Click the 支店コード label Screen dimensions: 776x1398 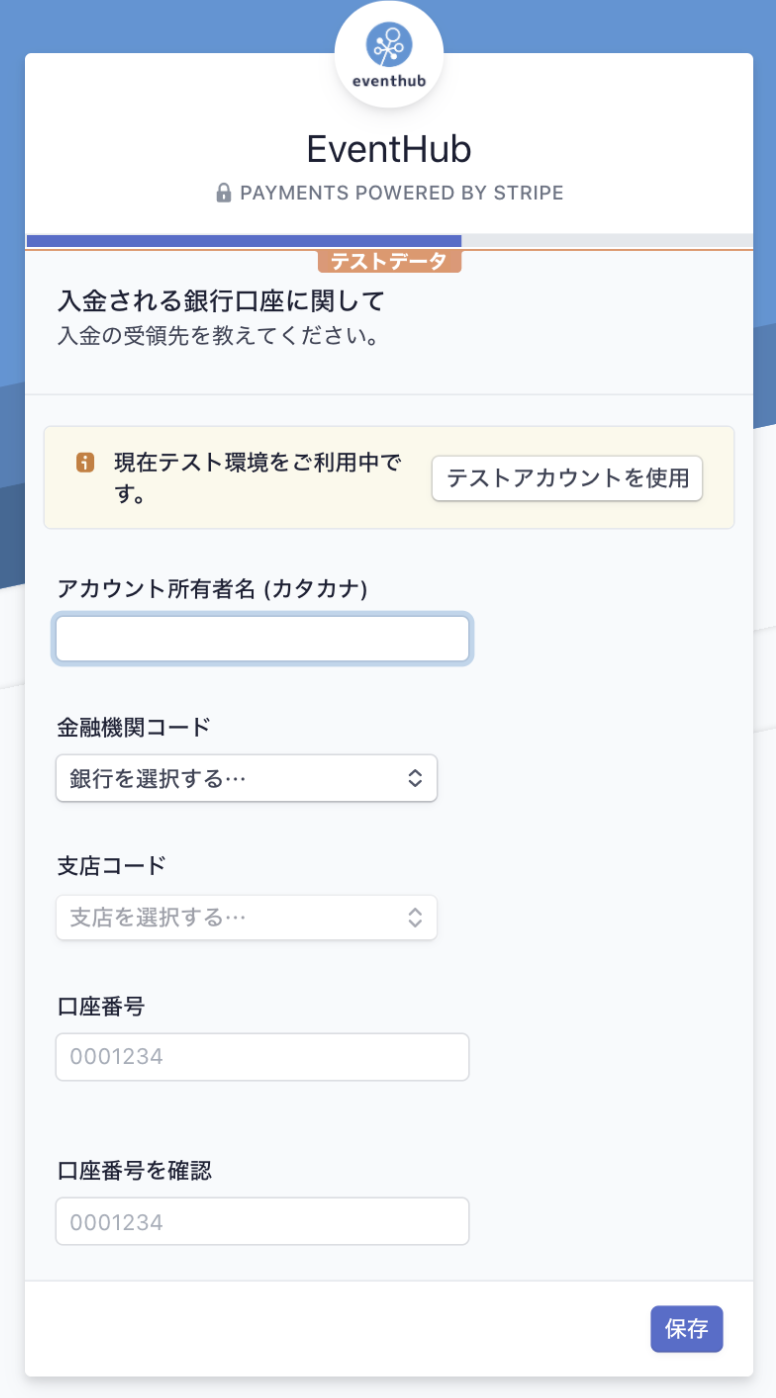112,866
